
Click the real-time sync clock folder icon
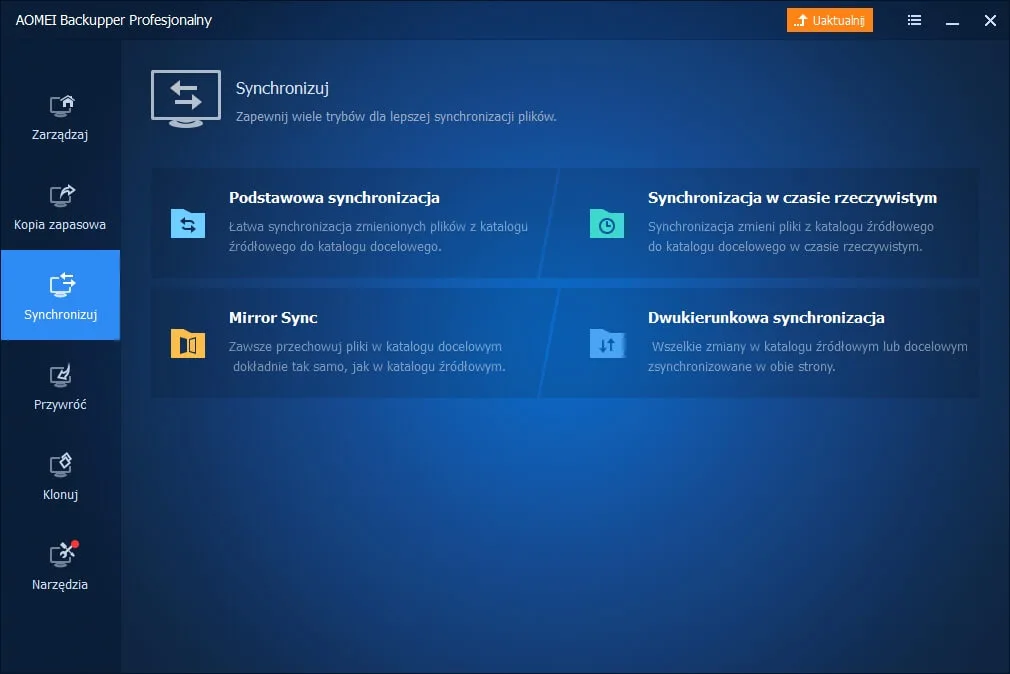coord(606,224)
